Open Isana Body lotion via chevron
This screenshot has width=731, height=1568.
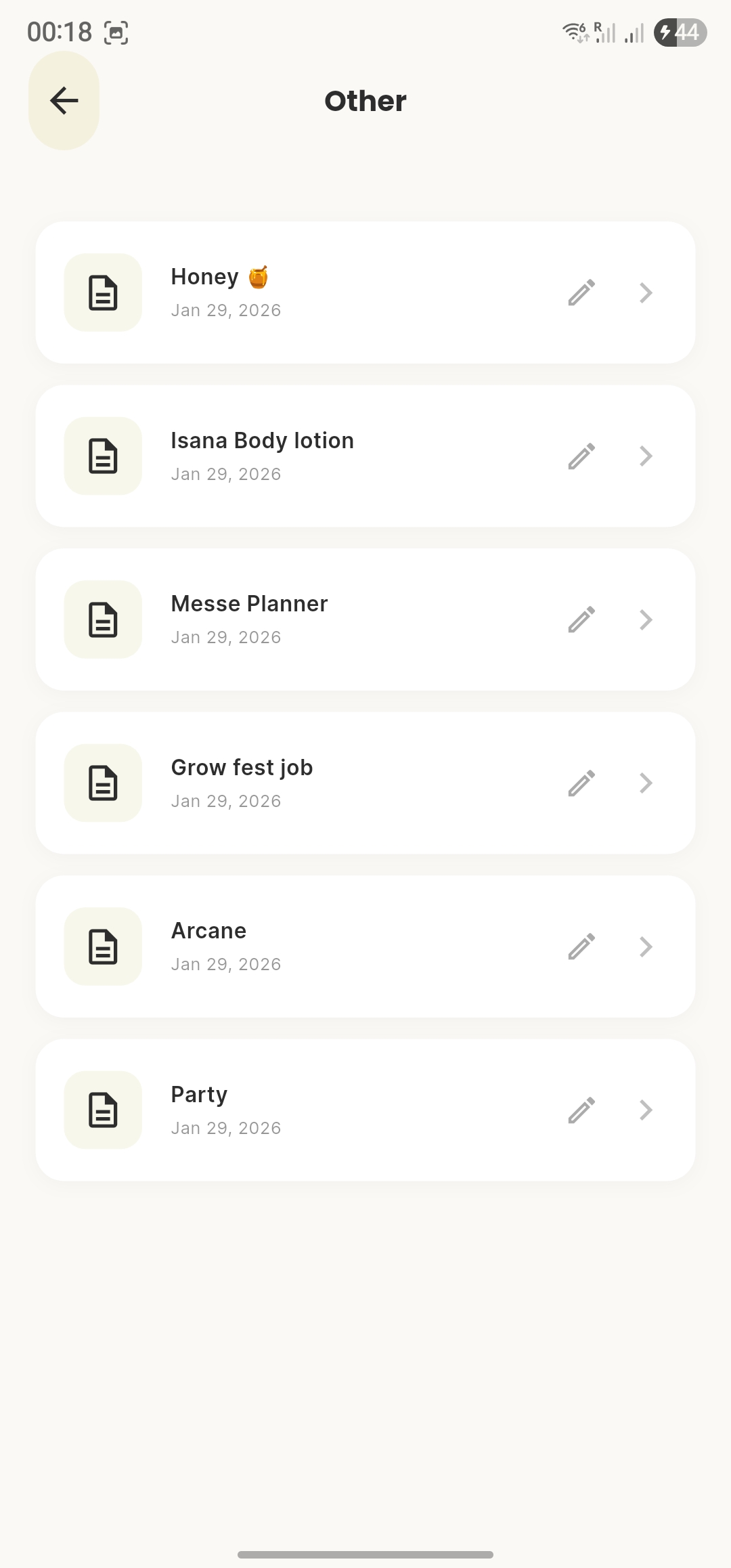tap(646, 456)
